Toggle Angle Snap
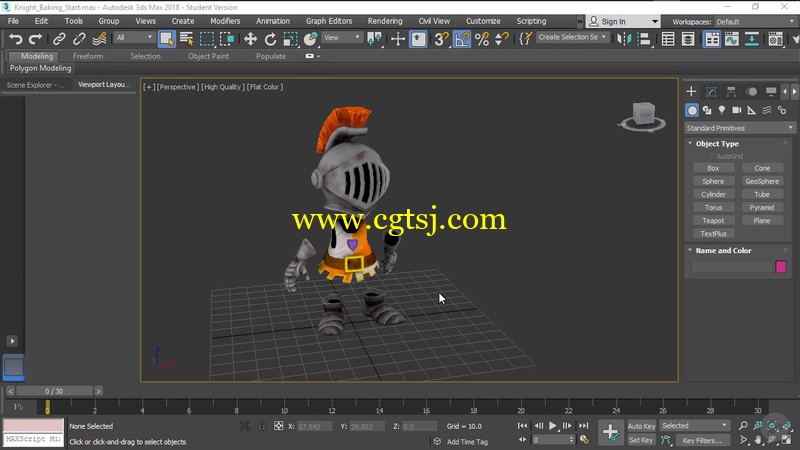The image size is (800, 450). pyautogui.click(x=462, y=39)
